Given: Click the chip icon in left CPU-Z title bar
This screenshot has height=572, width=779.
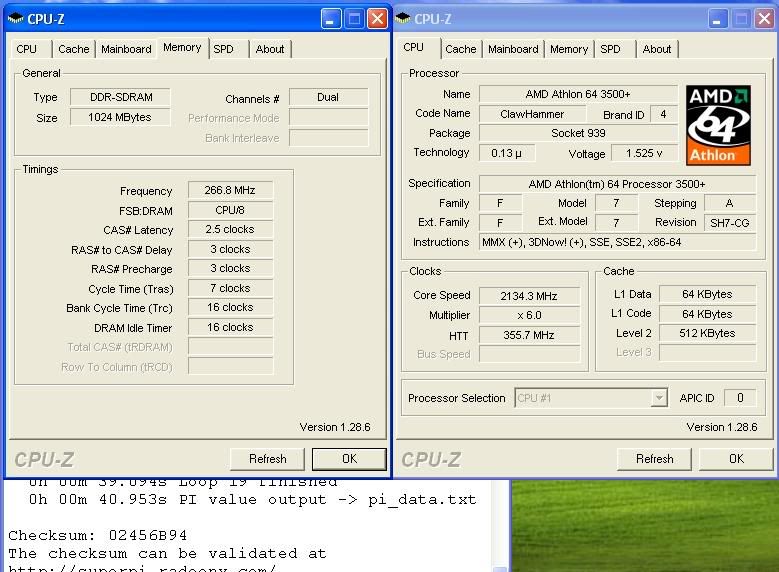Looking at the screenshot, I should point(16,18).
